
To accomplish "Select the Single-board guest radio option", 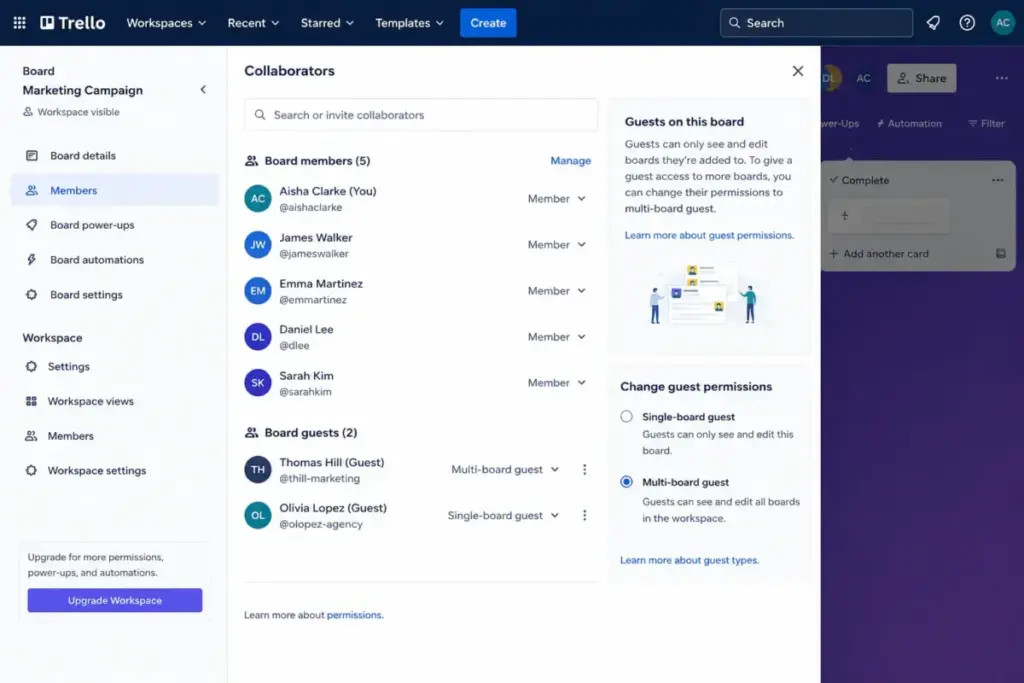I will [x=626, y=417].
